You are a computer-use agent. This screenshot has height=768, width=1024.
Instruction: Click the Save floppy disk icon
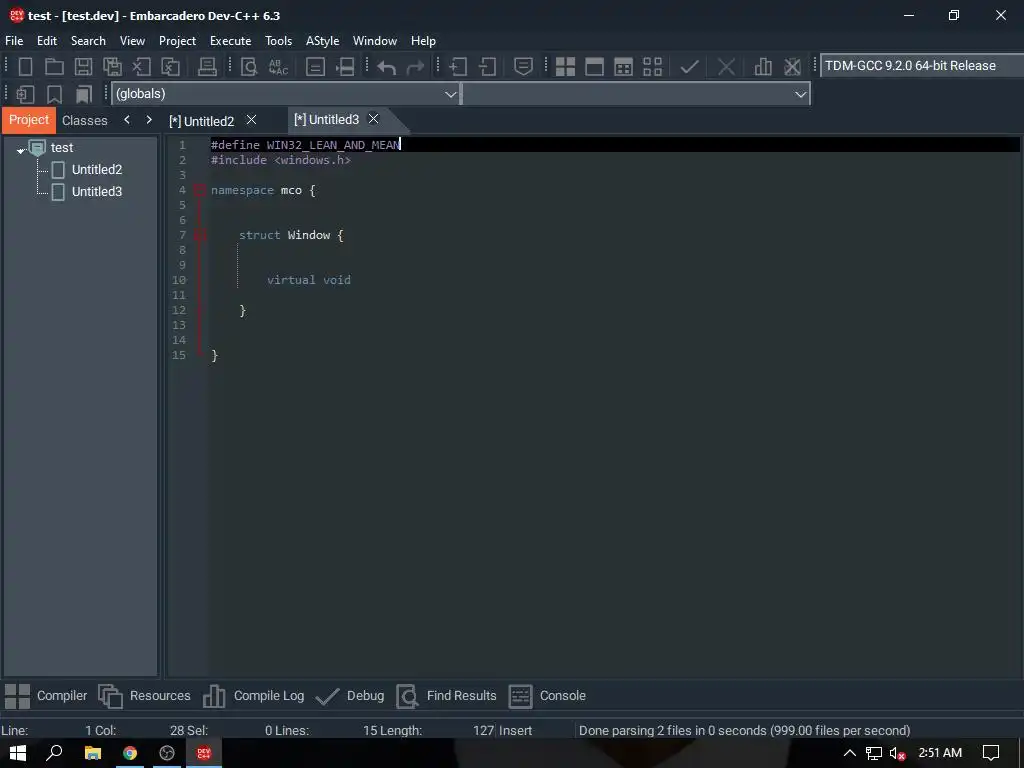pyautogui.click(x=83, y=67)
